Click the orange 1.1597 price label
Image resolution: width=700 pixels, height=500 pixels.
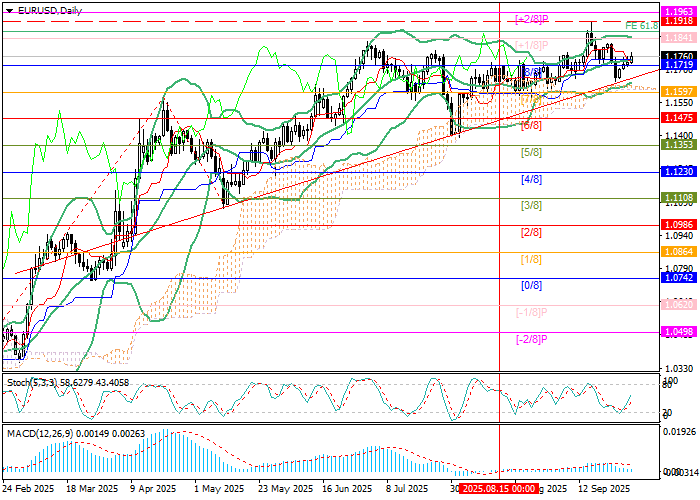(679, 92)
